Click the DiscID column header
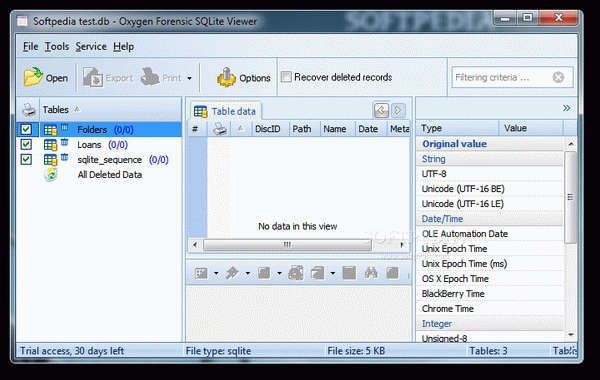Viewport: 600px width, 380px height. [270, 129]
